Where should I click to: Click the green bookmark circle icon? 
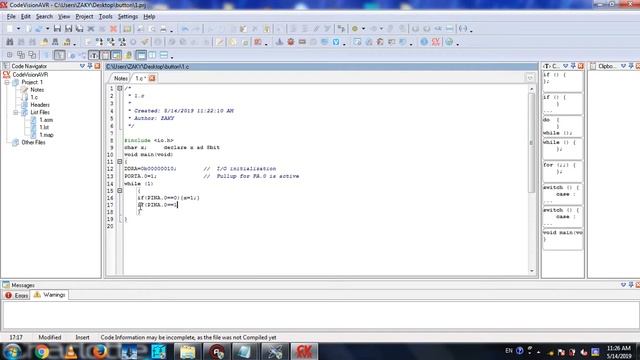[x=355, y=29]
